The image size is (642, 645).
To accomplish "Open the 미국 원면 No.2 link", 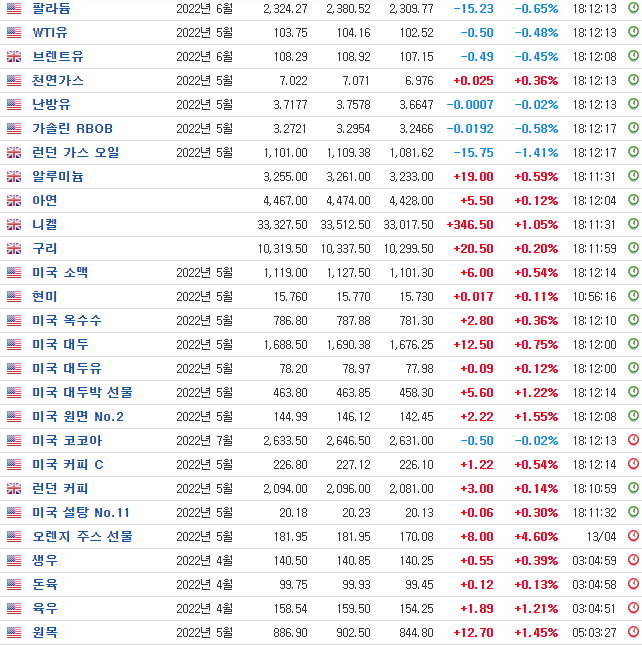I will (x=78, y=416).
